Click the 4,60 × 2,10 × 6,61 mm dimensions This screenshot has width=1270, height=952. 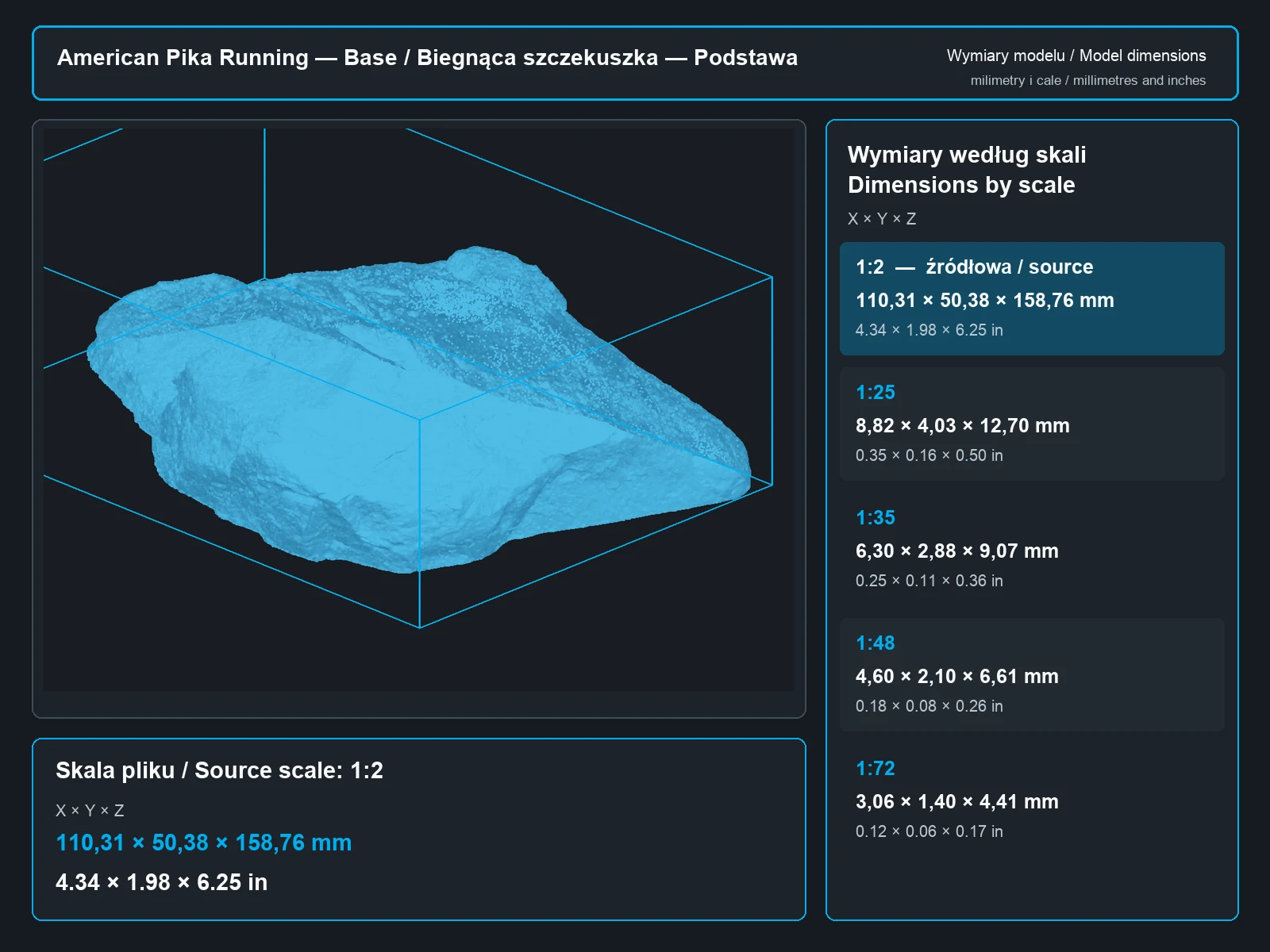click(x=956, y=677)
